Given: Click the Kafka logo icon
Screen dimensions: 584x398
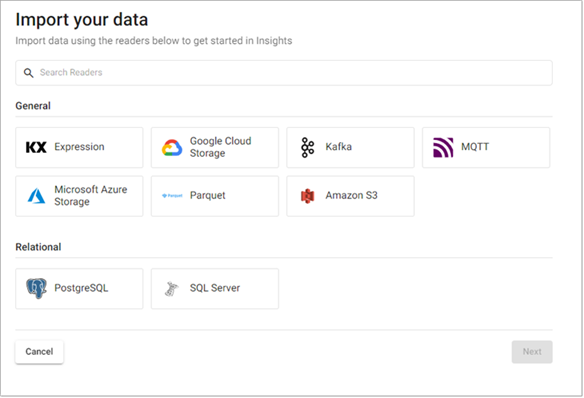Looking at the screenshot, I should click(308, 147).
